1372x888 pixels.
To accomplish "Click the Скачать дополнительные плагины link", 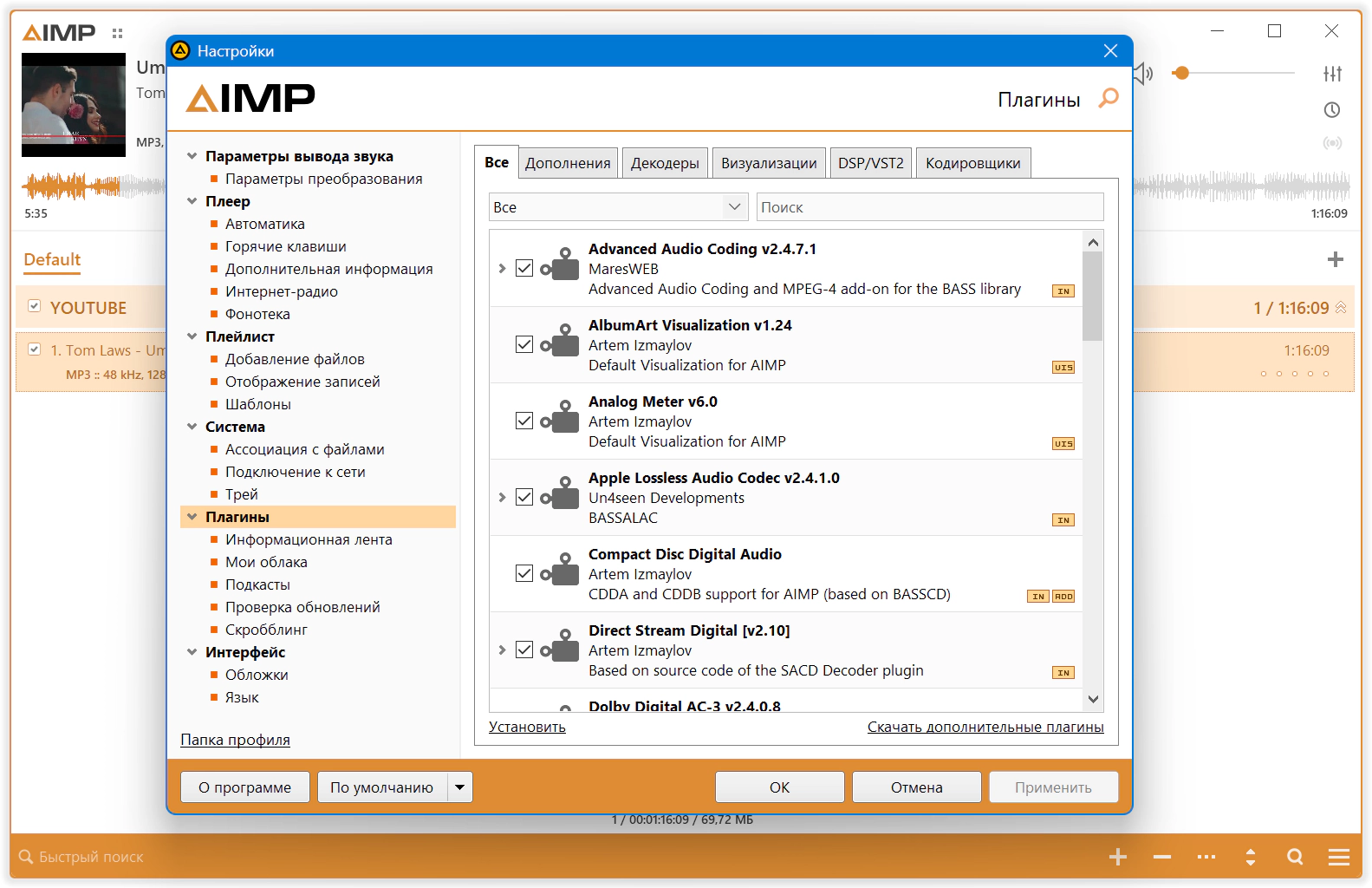I will click(985, 727).
